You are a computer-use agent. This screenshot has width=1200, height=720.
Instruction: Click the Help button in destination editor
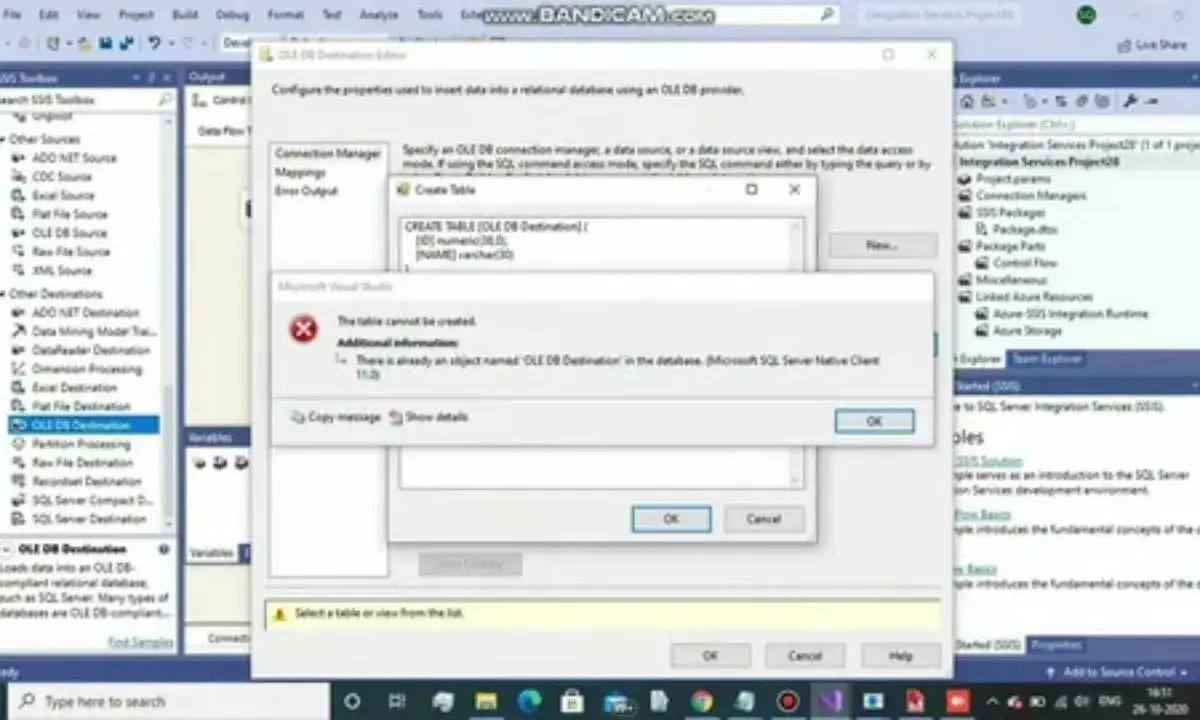click(900, 656)
